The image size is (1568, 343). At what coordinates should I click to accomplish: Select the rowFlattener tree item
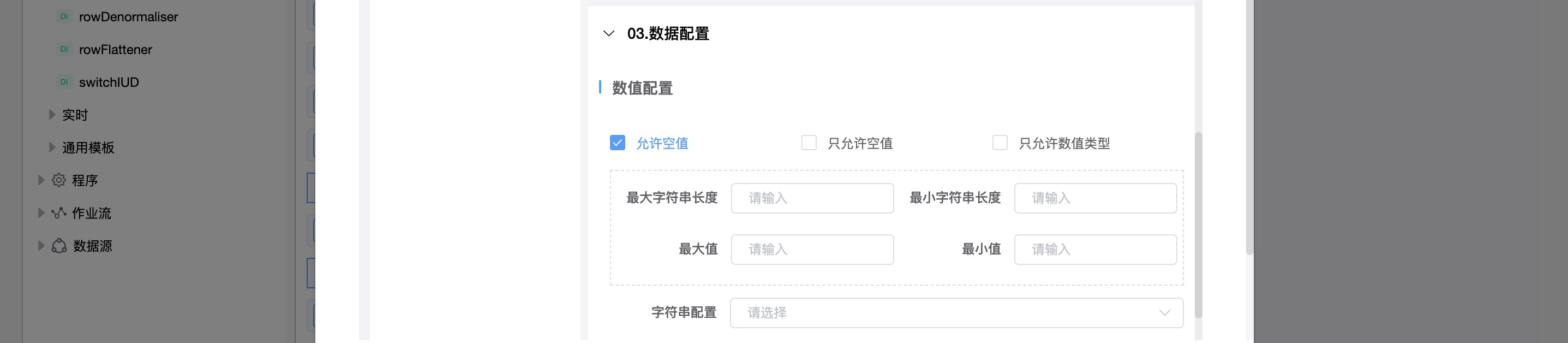point(116,50)
